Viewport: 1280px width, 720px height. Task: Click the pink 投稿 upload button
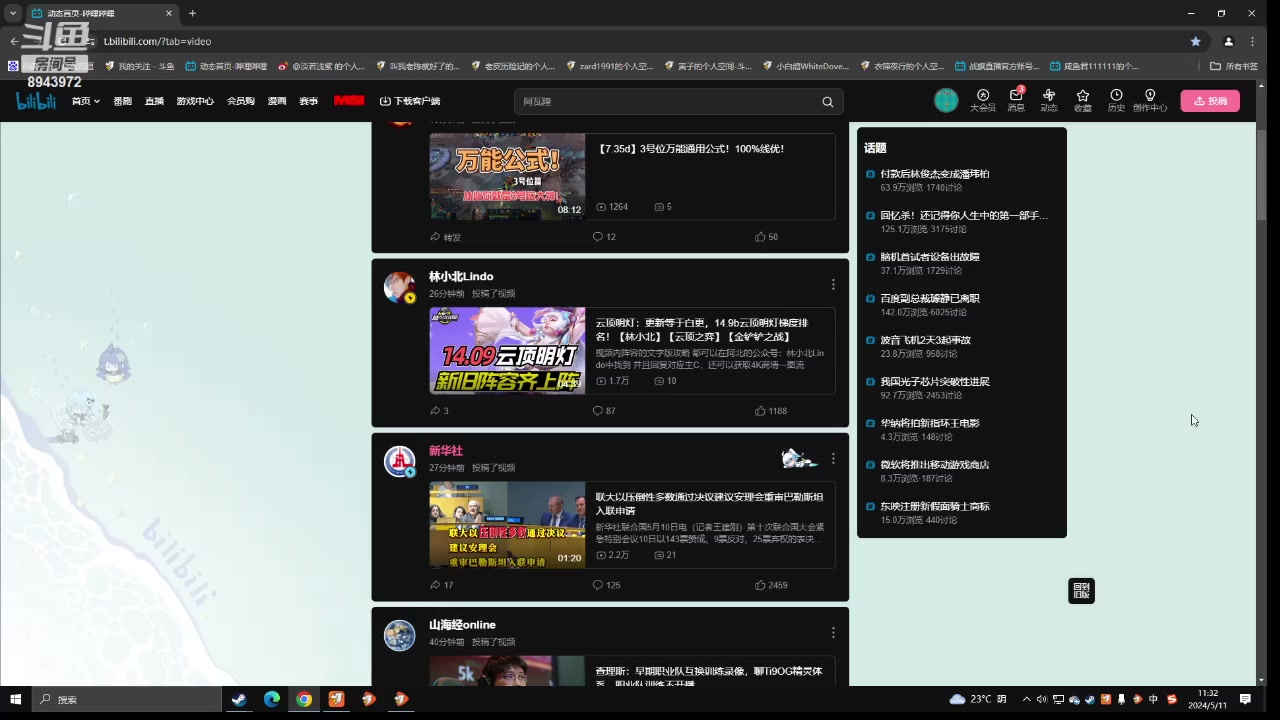[1210, 101]
